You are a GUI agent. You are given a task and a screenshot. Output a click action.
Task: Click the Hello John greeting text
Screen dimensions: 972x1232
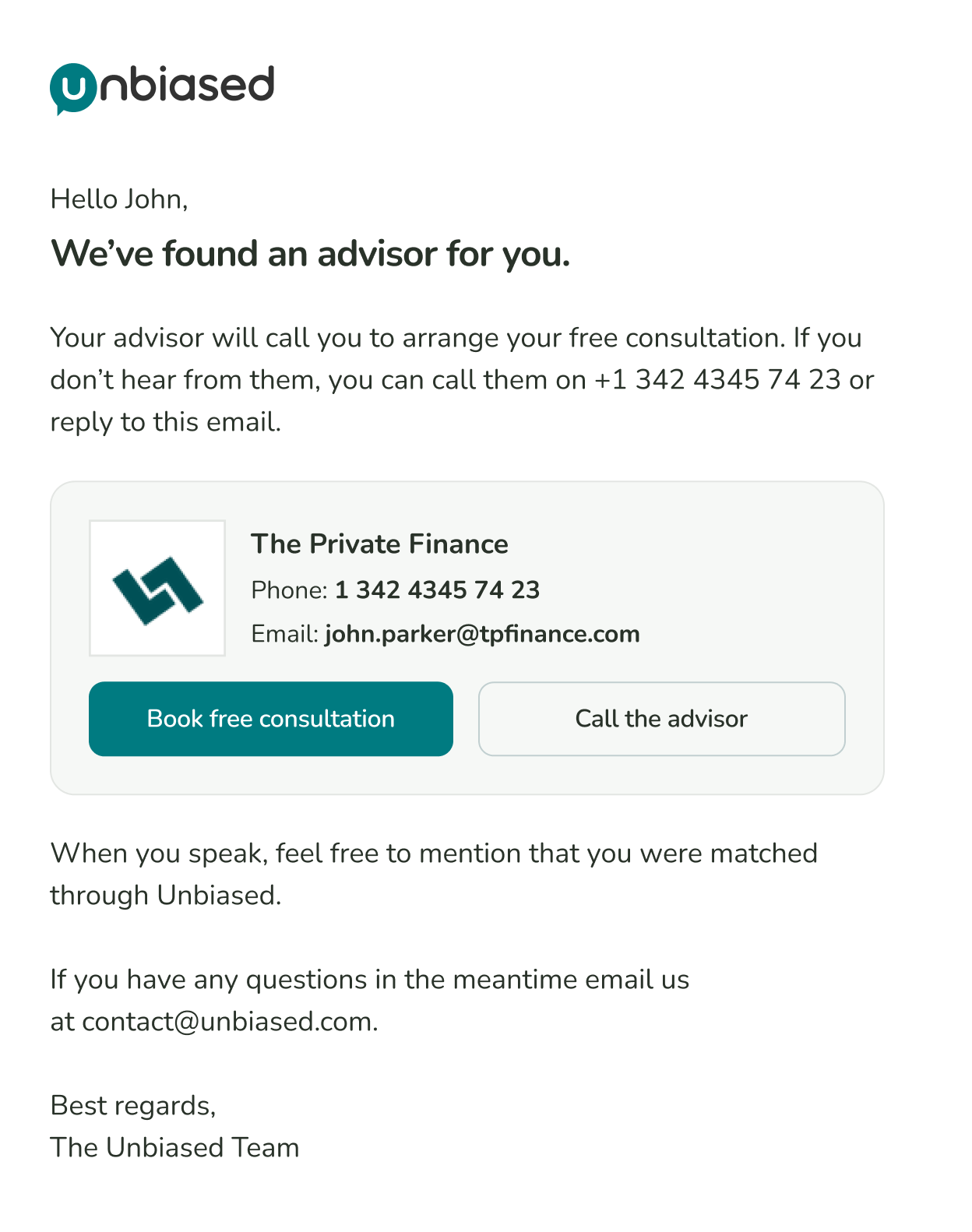(x=119, y=199)
